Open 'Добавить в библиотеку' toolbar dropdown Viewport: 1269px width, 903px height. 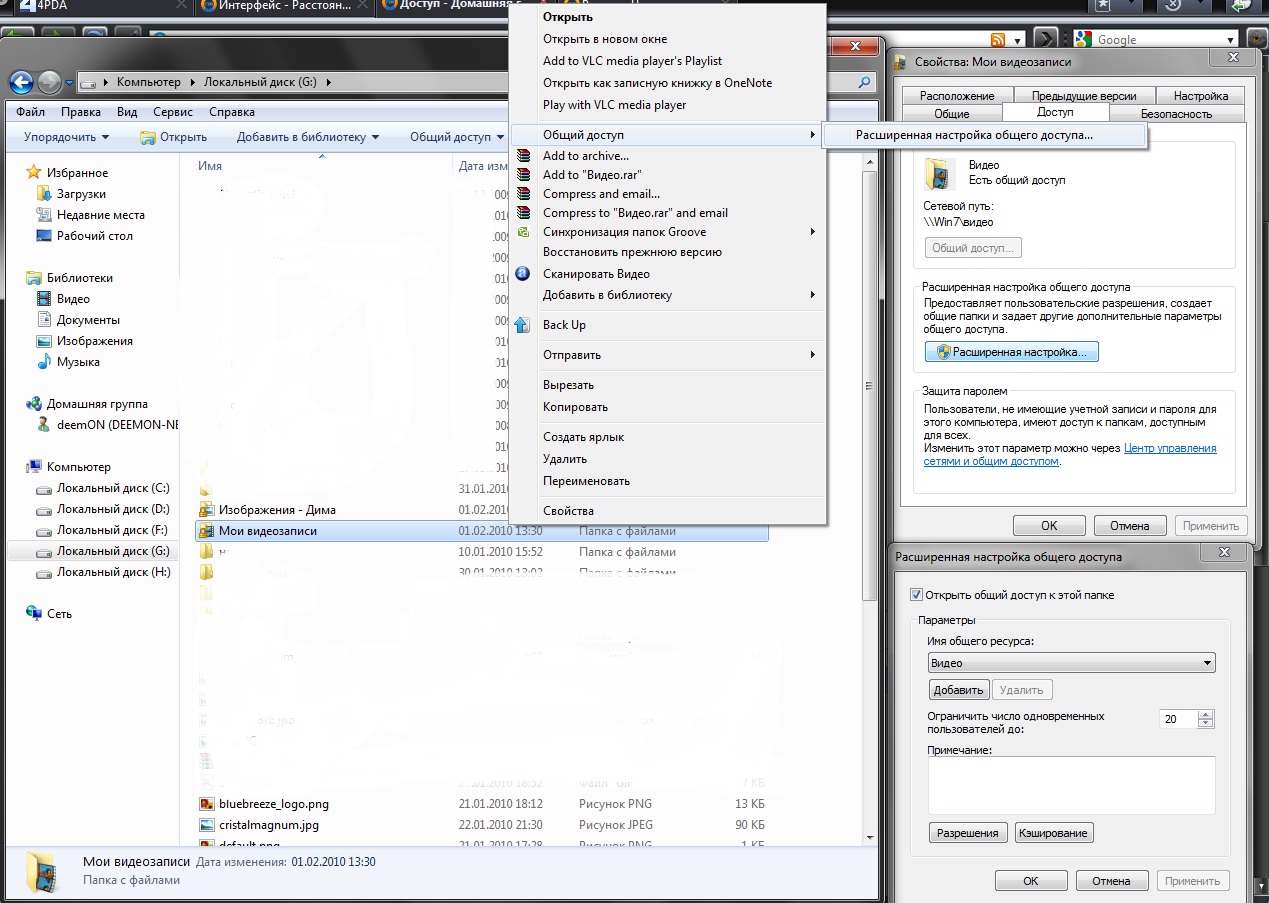click(x=308, y=137)
